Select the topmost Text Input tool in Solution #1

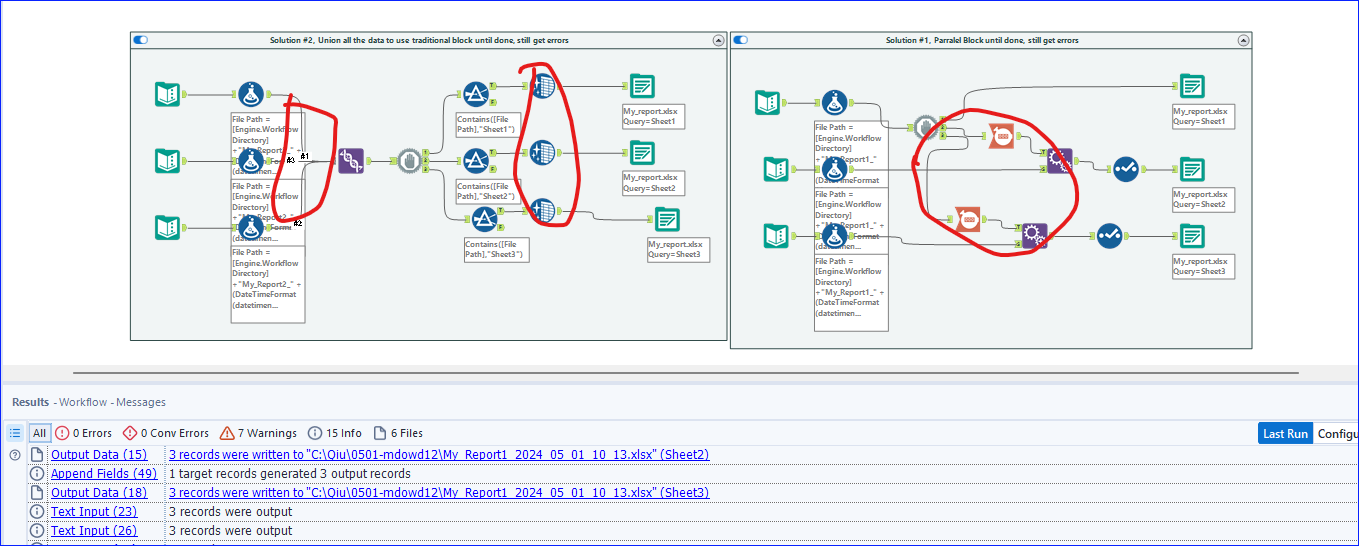(768, 102)
